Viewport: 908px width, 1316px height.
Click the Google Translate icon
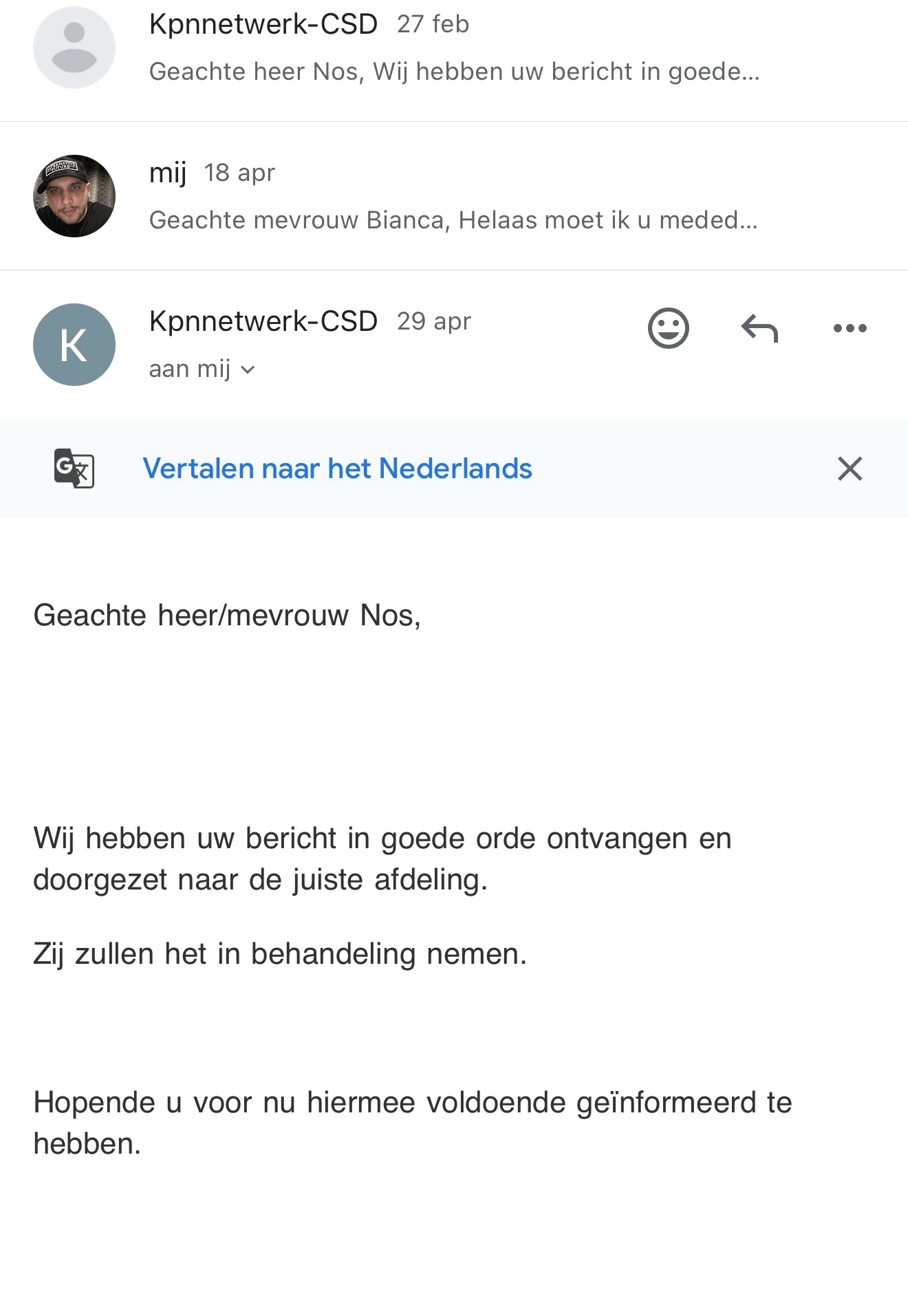pos(74,468)
